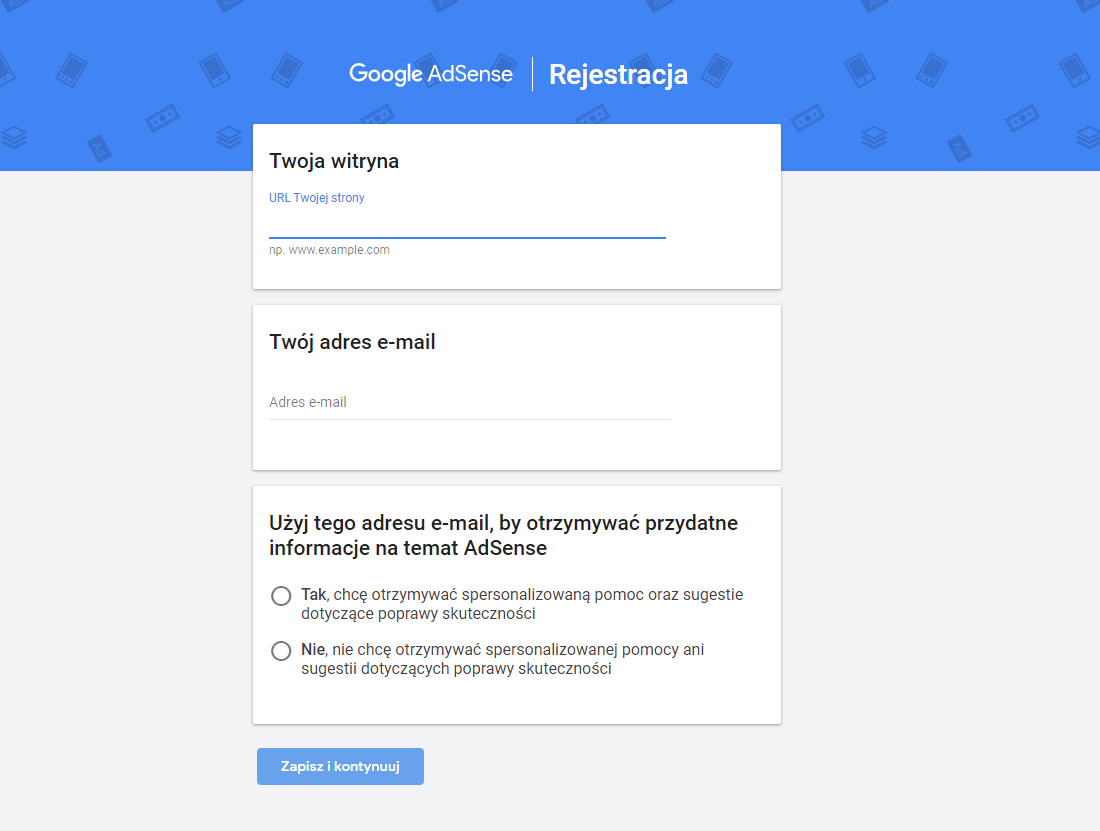This screenshot has width=1100, height=831.
Task: Focus the URL Twojej strony input field
Action: [x=467, y=224]
